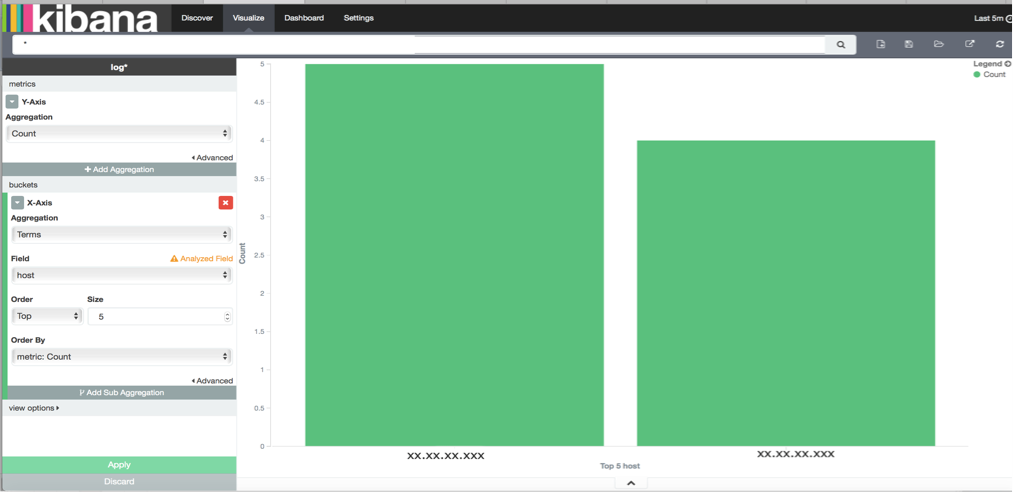1013x492 pixels.
Task: Click the query search input field
Action: coord(419,45)
